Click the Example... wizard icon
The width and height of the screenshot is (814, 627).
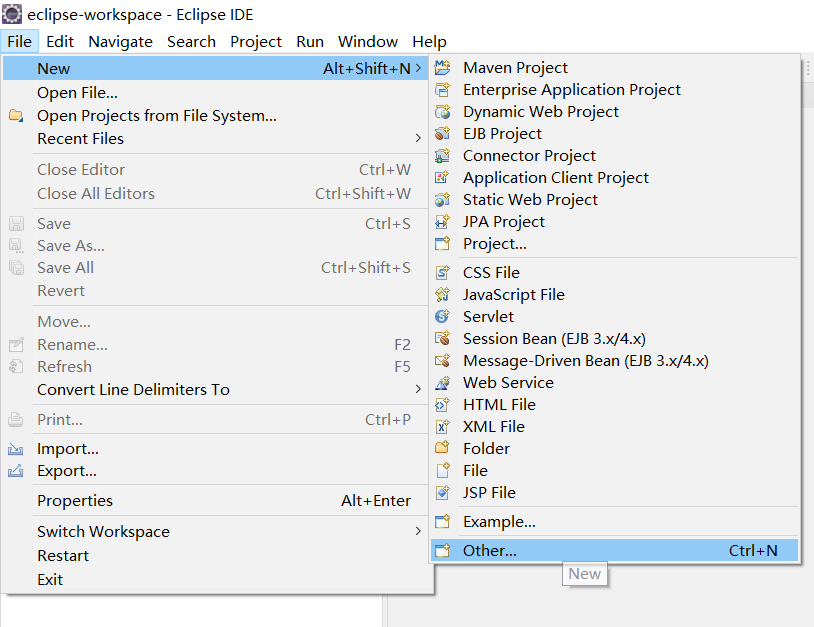[442, 521]
